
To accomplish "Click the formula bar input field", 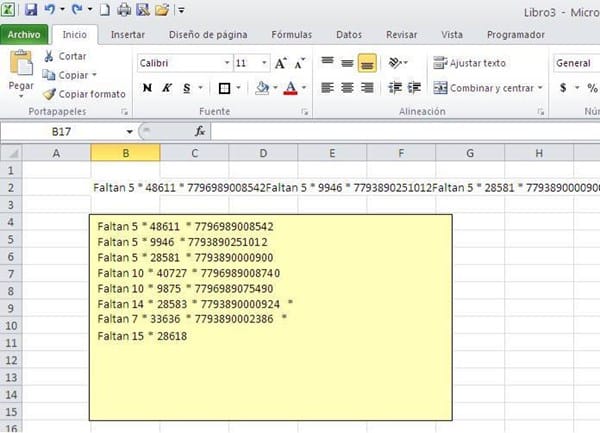I will tap(405, 132).
